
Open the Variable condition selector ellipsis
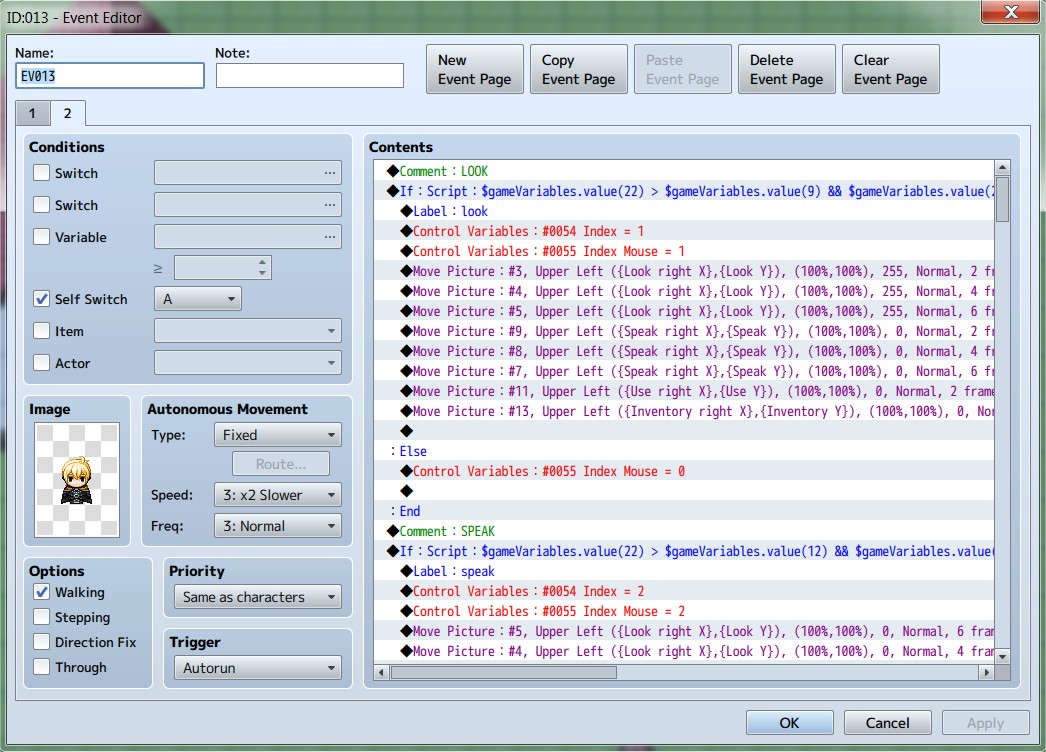coord(330,237)
